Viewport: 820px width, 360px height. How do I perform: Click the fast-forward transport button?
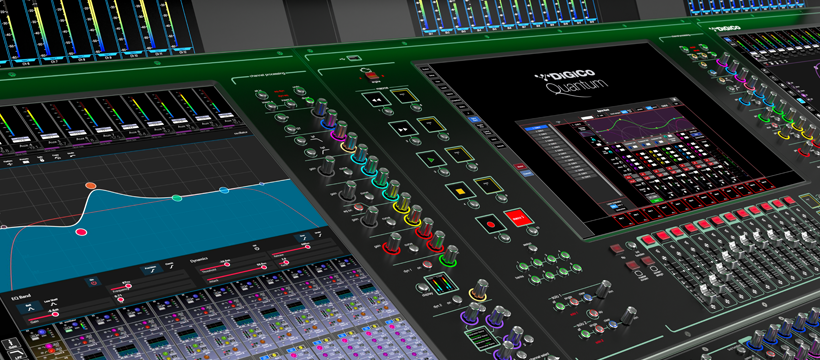[402, 128]
